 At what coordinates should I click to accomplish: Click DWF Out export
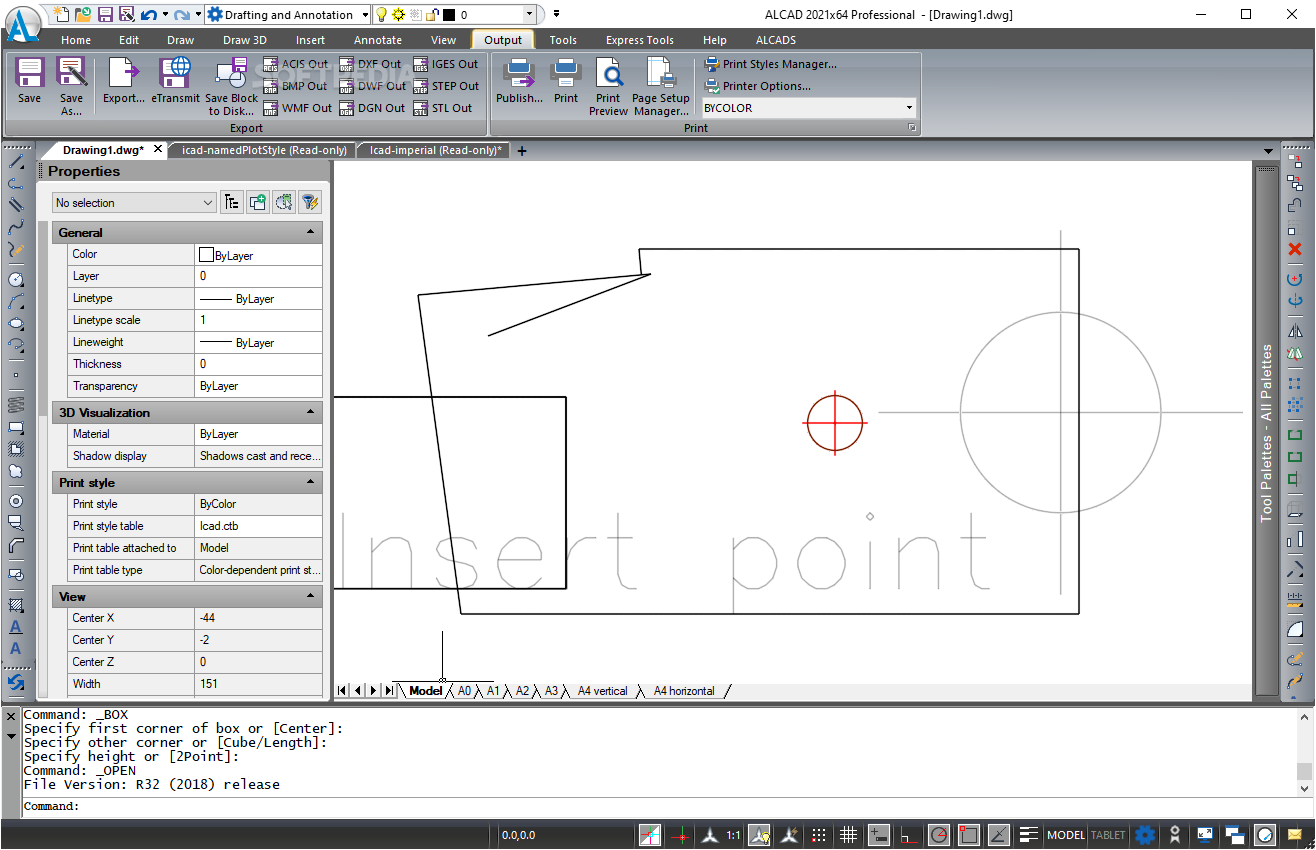[x=372, y=86]
